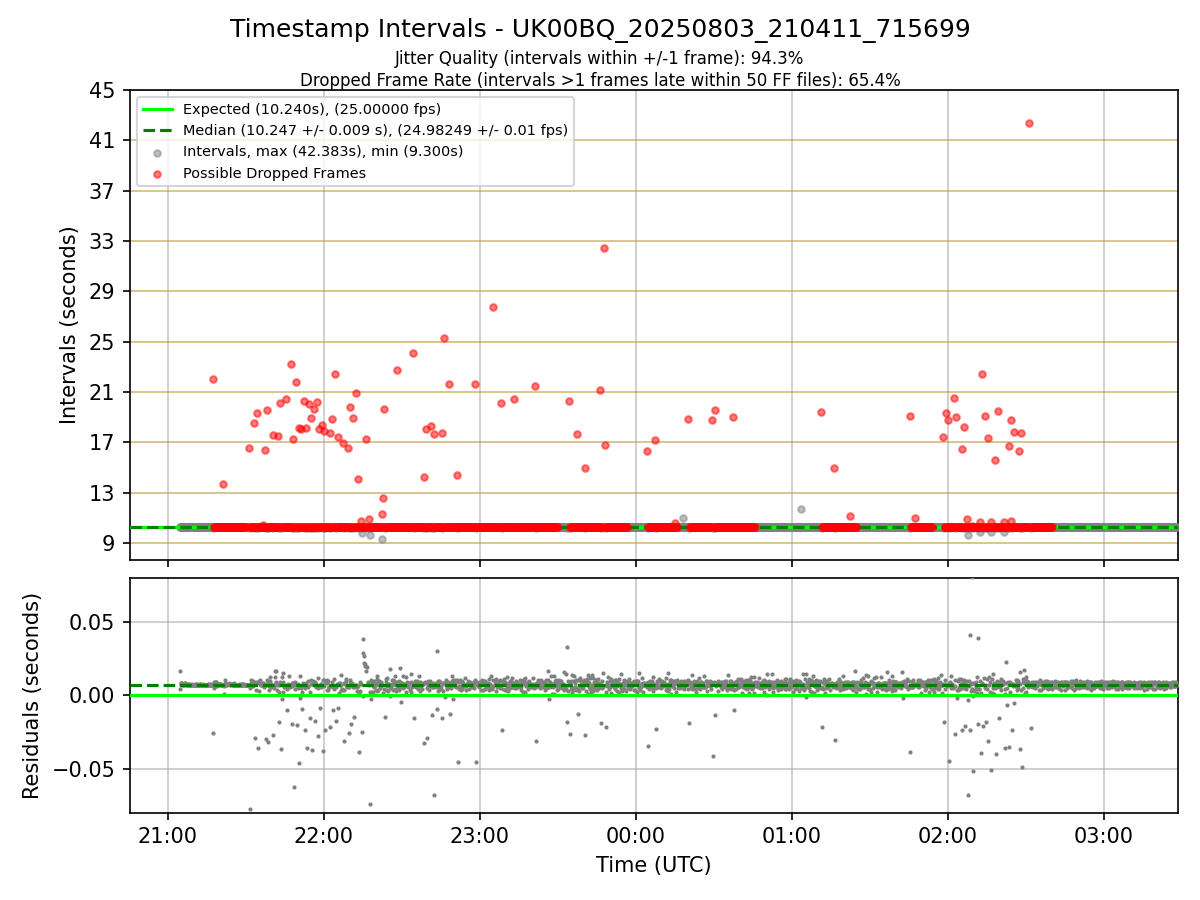Click the red dot legend marker
The image size is (1200, 900).
point(159,174)
